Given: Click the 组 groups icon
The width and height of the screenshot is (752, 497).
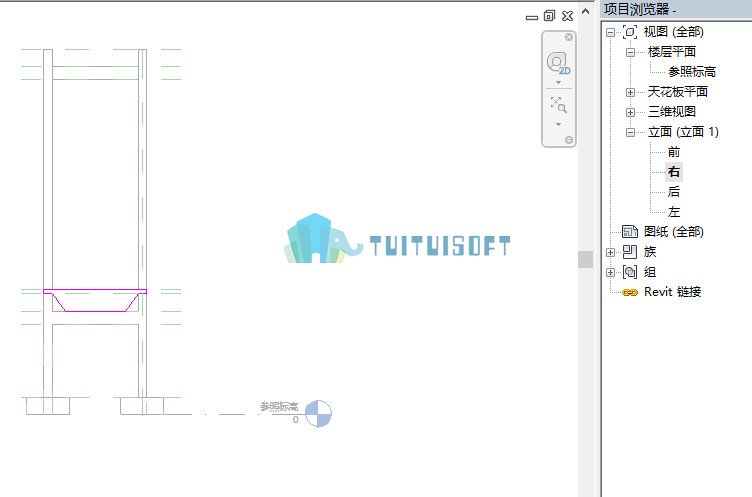Looking at the screenshot, I should [630, 272].
